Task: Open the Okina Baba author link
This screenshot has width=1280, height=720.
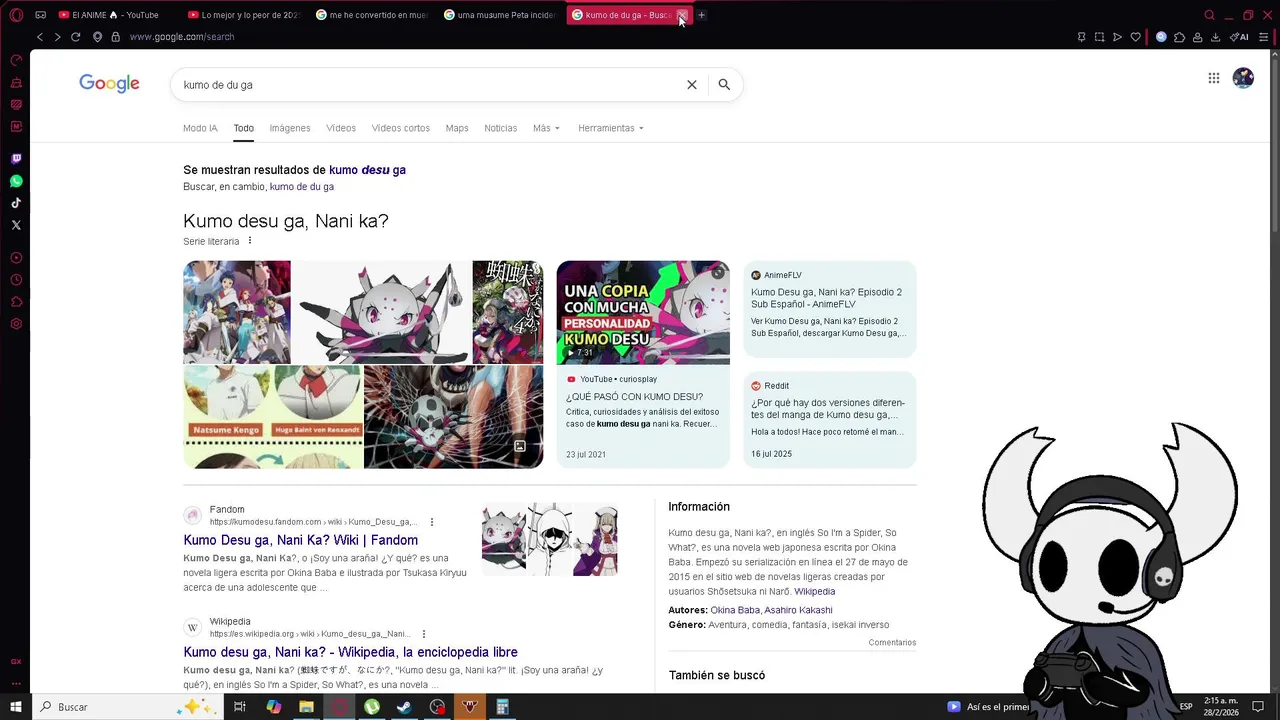Action: pyautogui.click(x=735, y=610)
